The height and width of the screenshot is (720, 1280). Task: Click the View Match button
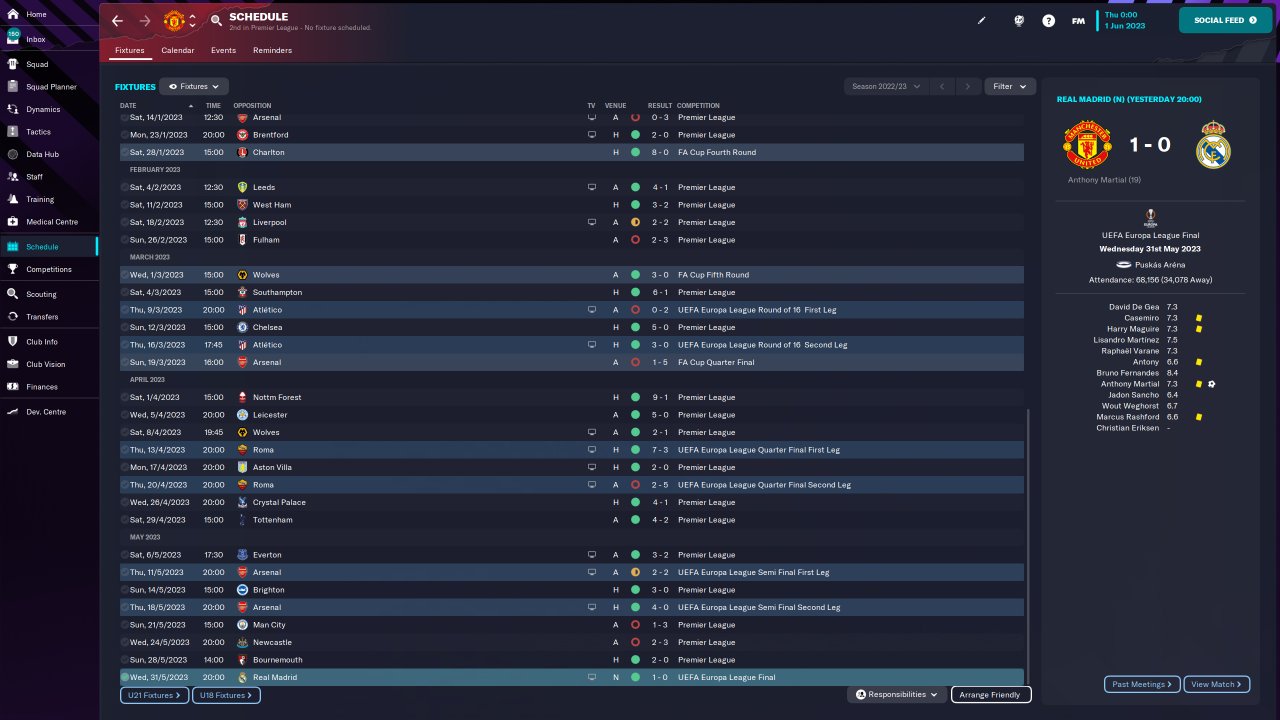pos(1217,685)
